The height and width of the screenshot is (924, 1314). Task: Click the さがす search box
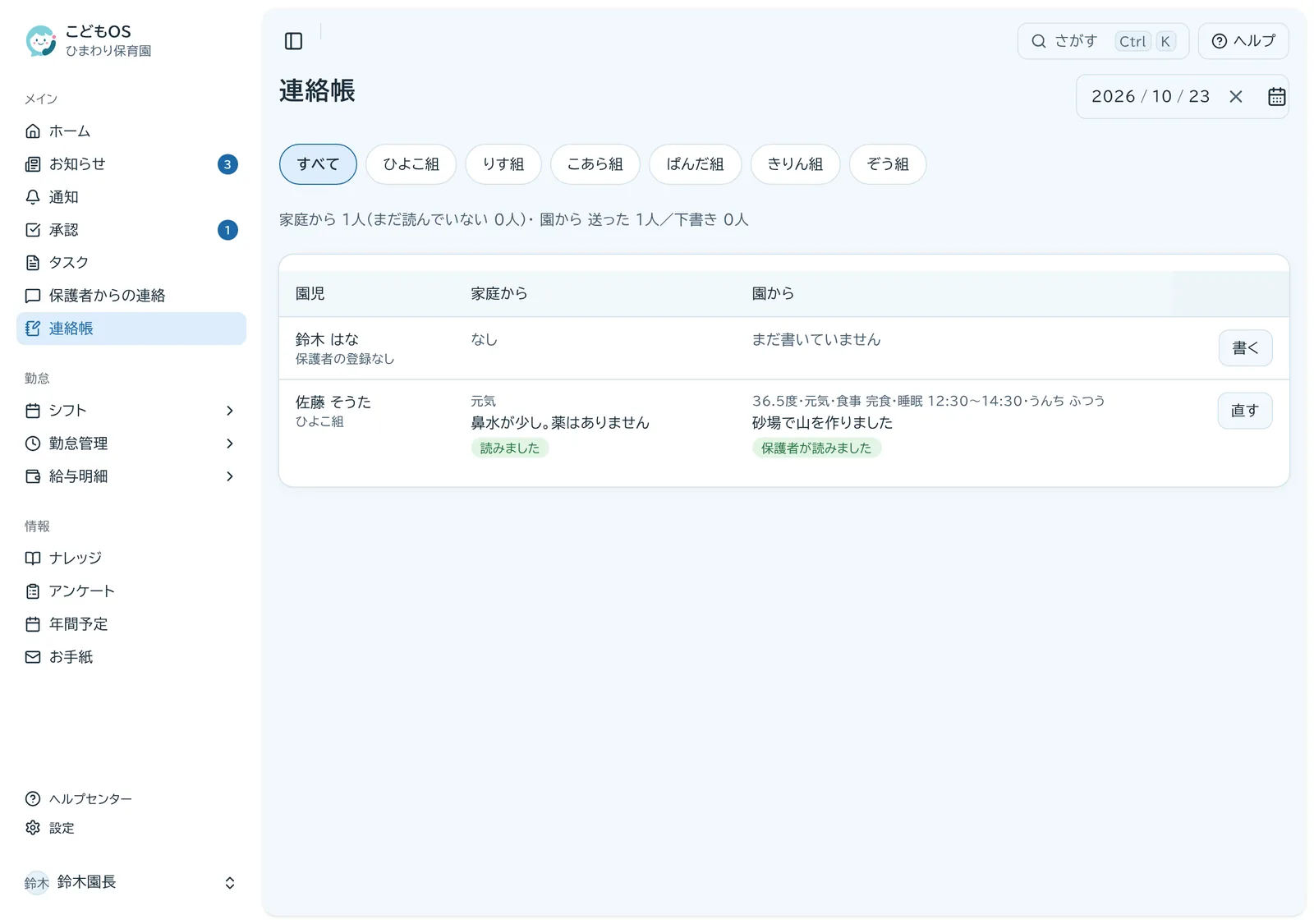1103,41
